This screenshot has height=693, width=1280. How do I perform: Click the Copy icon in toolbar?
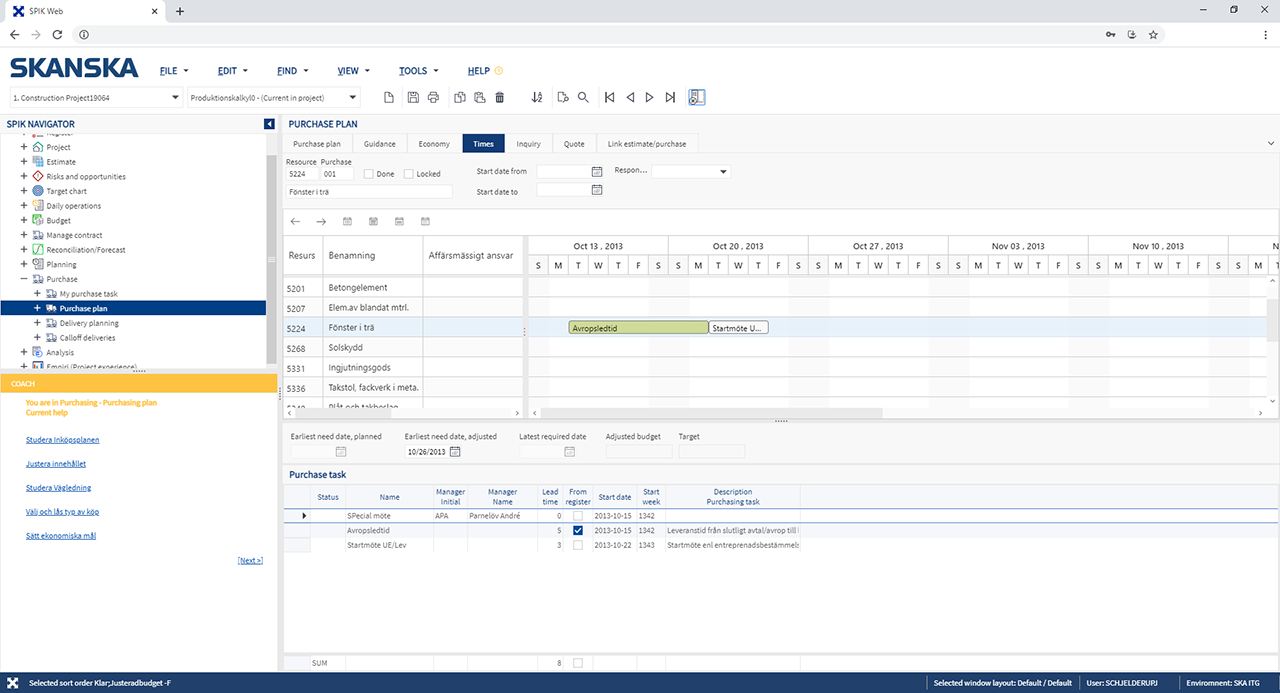coord(459,97)
